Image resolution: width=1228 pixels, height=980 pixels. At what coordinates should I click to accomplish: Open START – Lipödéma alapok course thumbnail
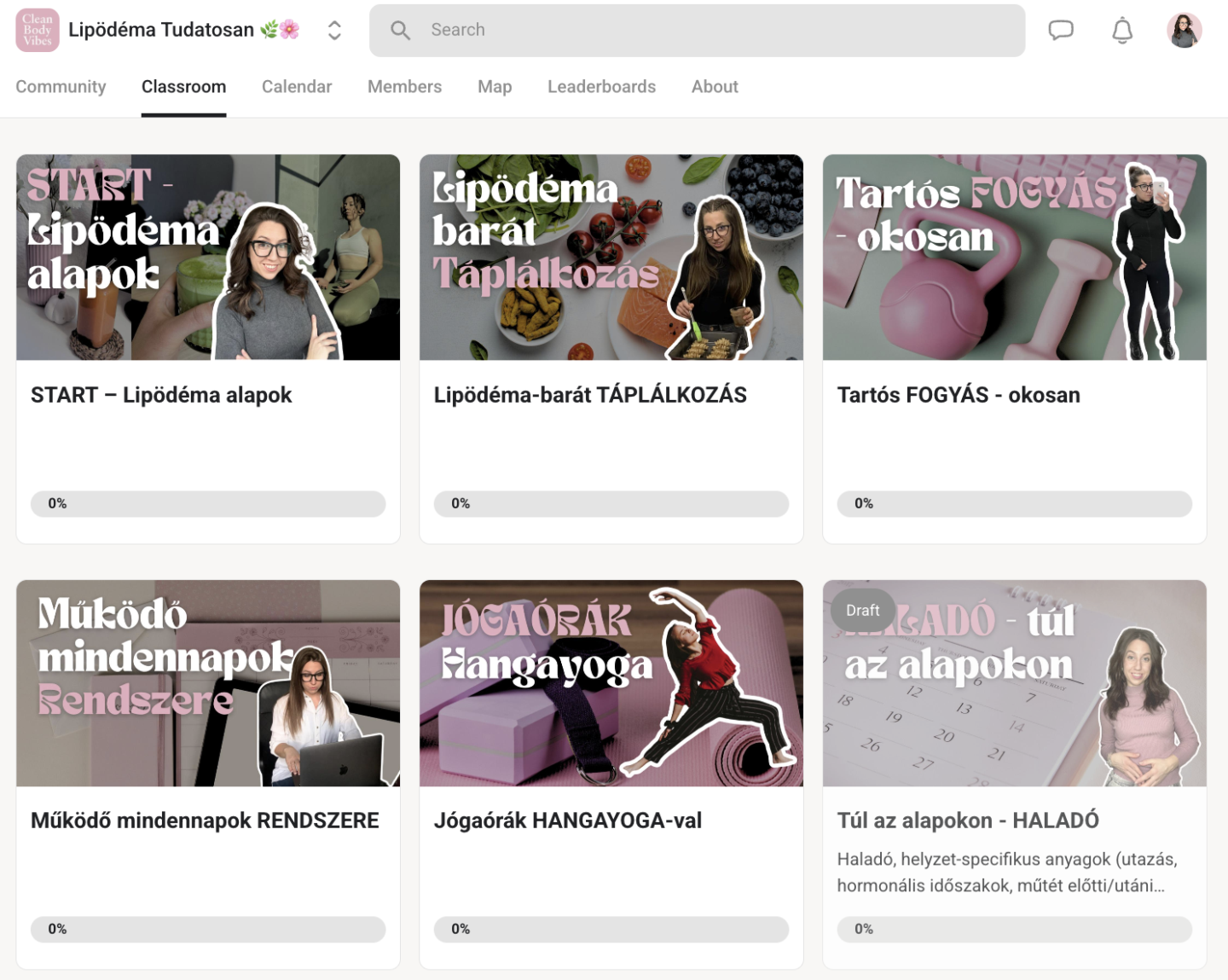(x=208, y=258)
